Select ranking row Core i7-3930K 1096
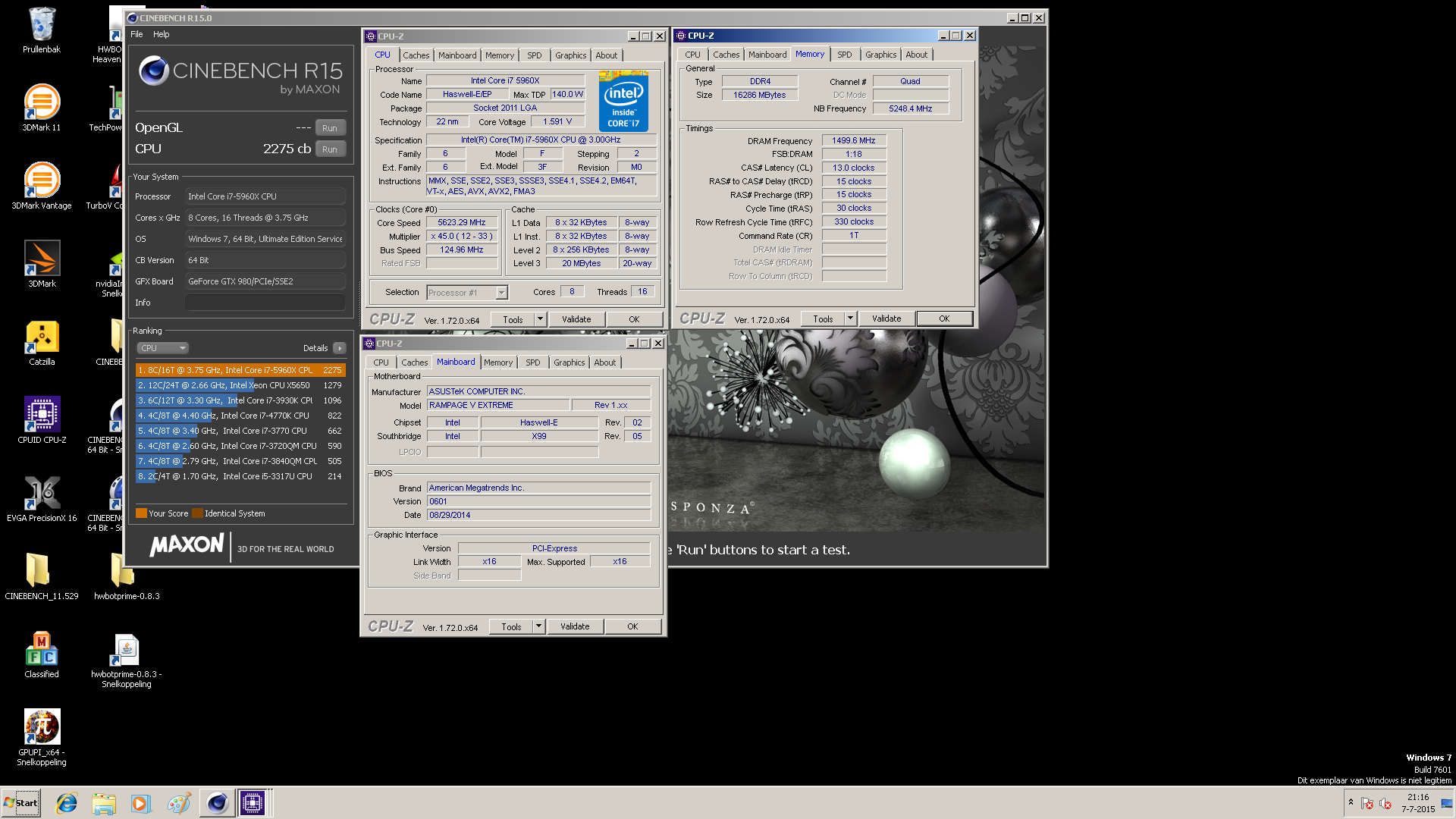This screenshot has width=1456, height=819. pyautogui.click(x=240, y=400)
